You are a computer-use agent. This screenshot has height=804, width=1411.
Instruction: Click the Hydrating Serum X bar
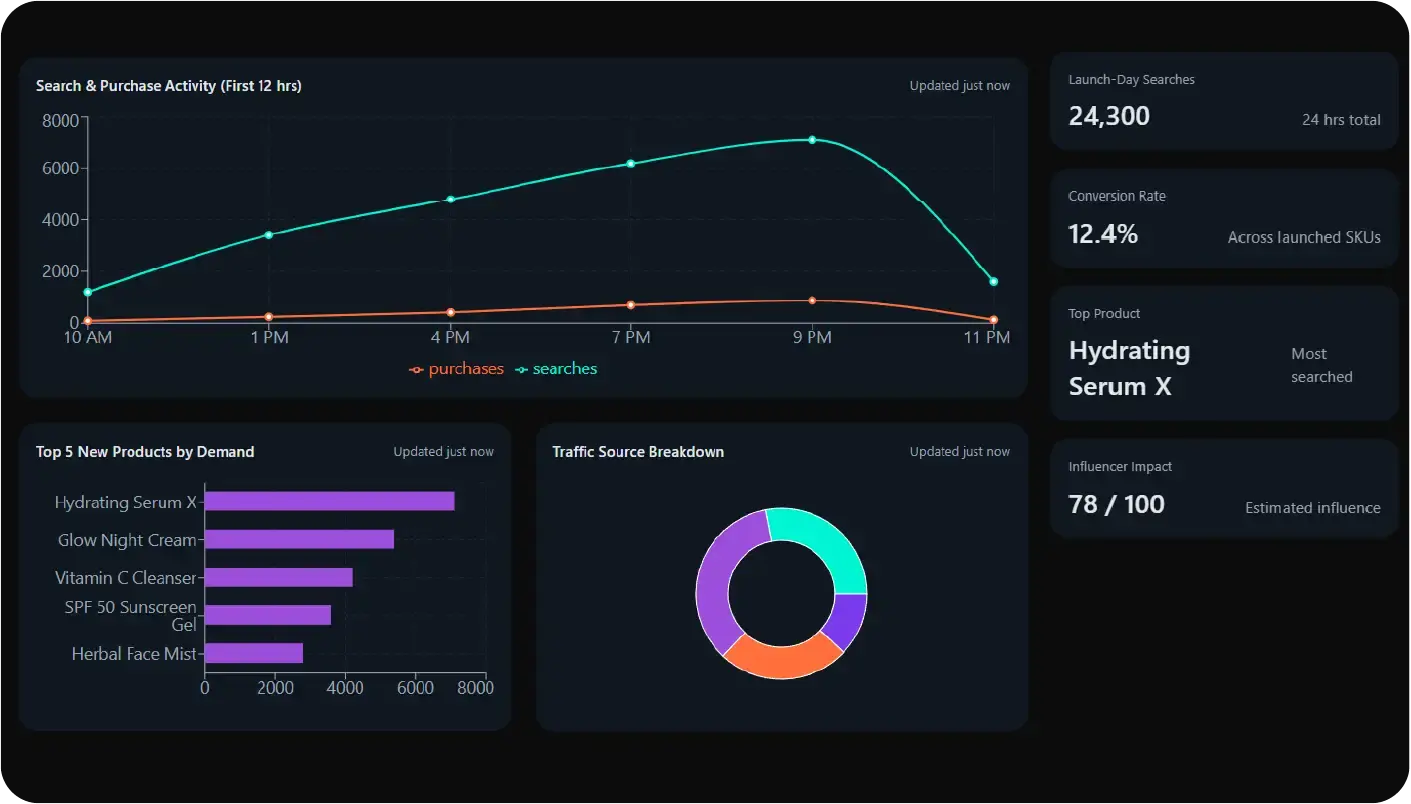tap(329, 501)
